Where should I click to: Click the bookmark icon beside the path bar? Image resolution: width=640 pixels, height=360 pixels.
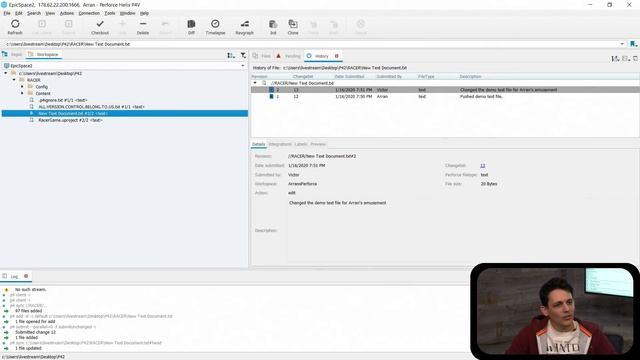pyautogui.click(x=633, y=44)
